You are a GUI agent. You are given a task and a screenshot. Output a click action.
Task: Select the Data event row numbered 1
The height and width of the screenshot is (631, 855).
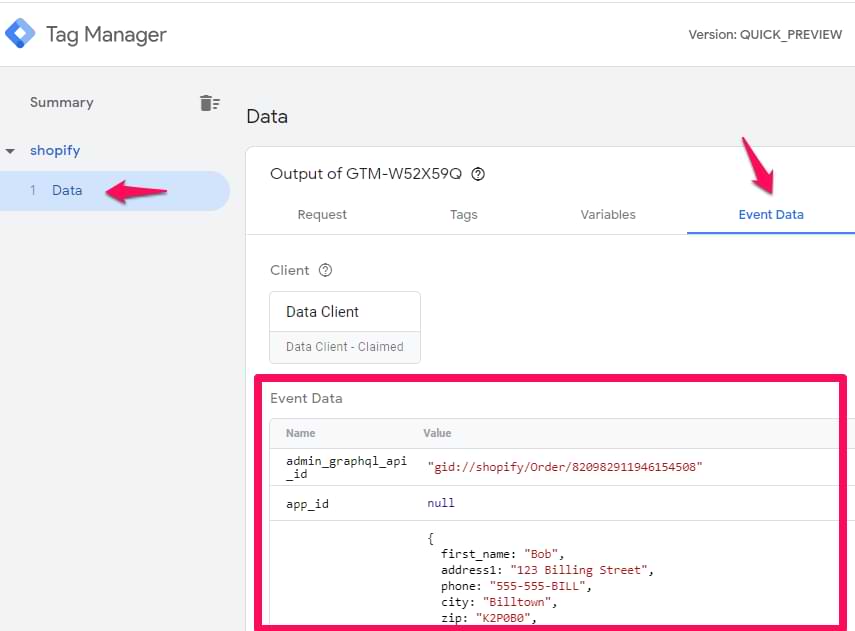pos(115,191)
